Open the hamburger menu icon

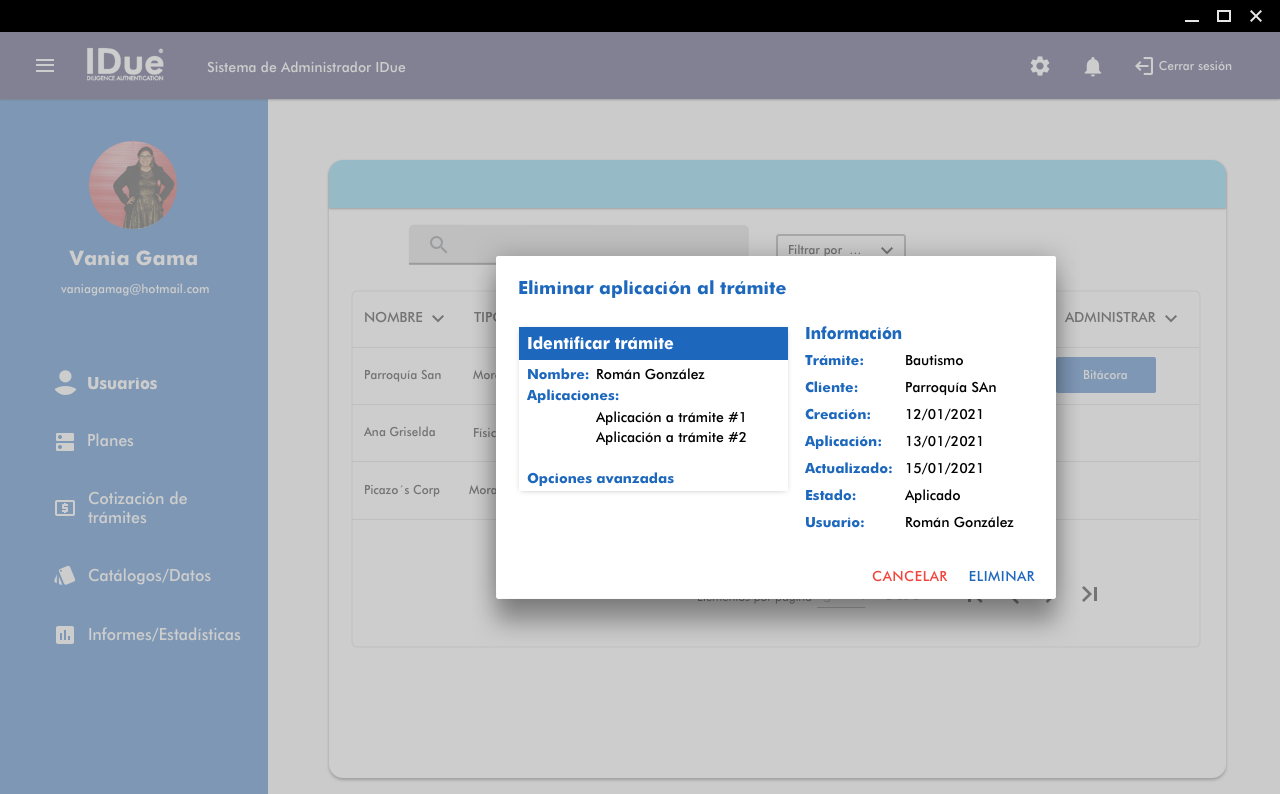45,66
